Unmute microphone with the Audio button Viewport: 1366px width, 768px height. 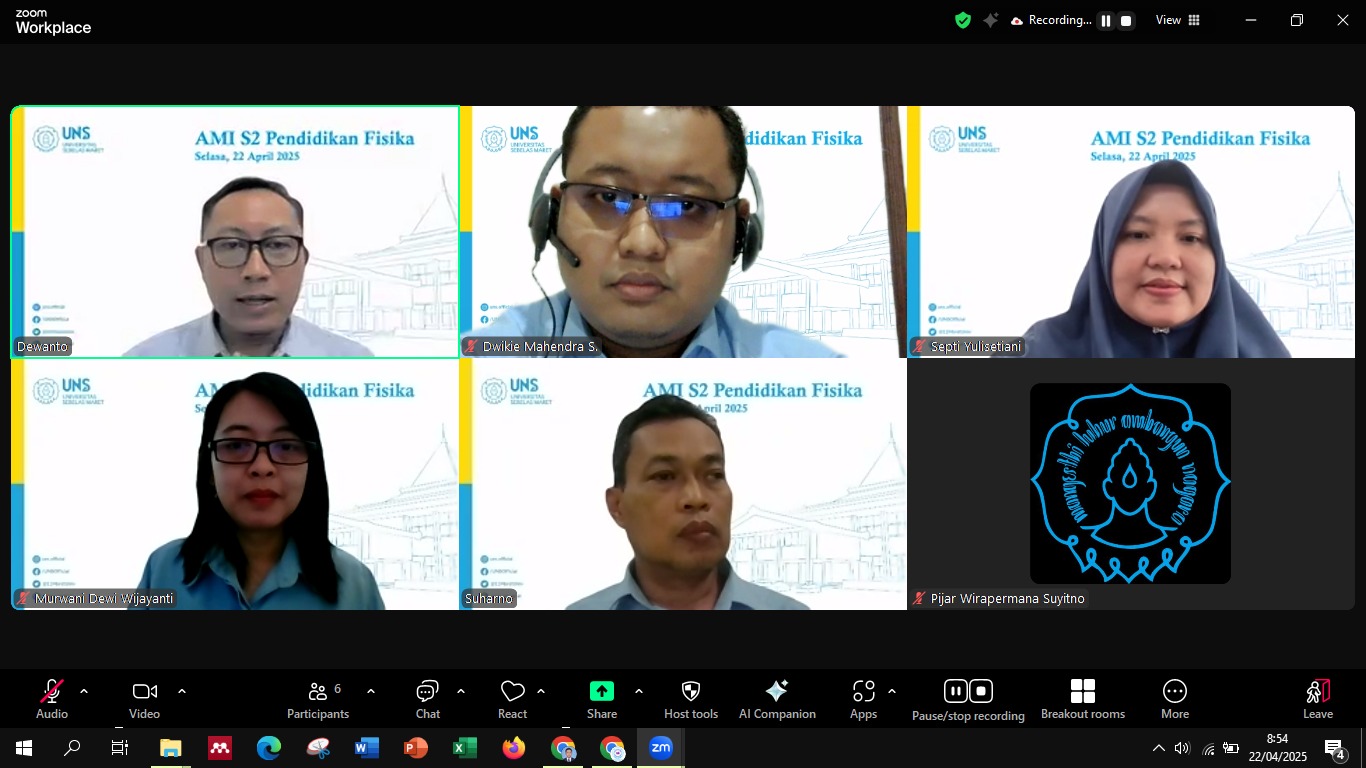51,698
